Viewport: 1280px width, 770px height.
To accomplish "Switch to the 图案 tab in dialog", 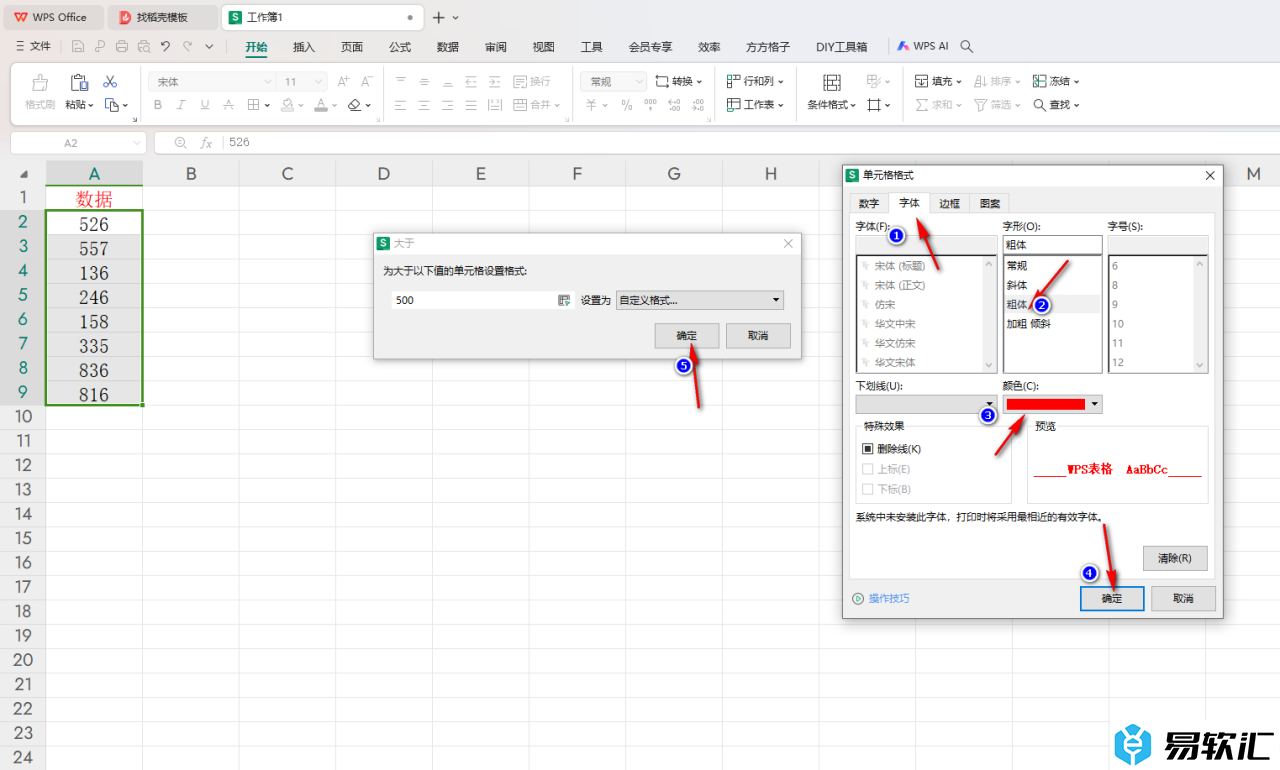I will (989, 203).
